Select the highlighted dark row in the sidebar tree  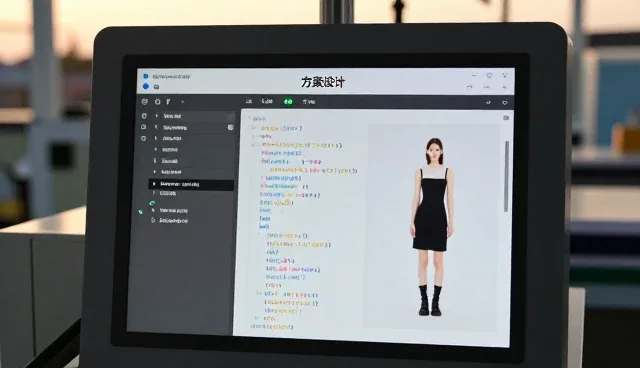(x=191, y=184)
